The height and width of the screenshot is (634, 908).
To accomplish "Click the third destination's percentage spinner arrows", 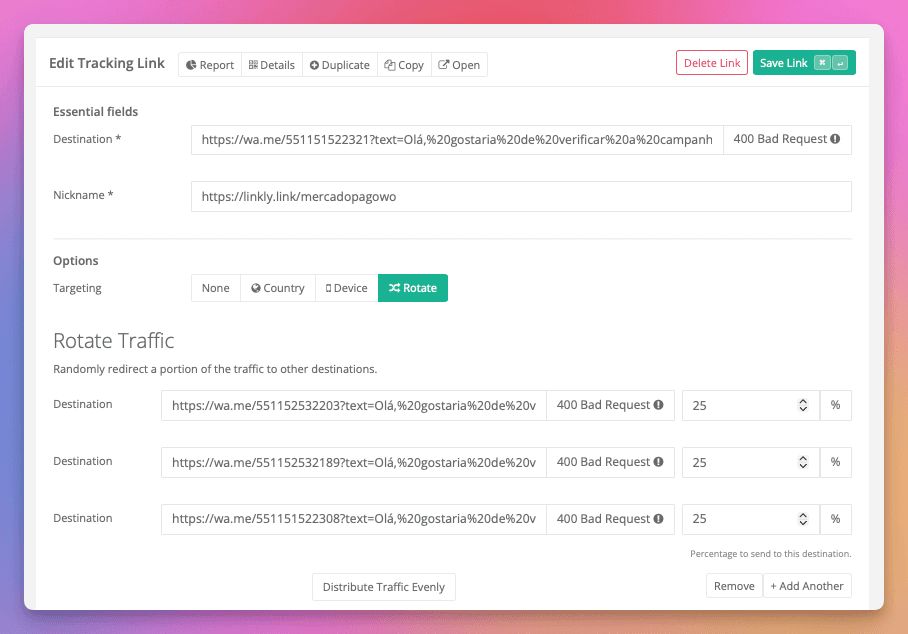I will pos(802,519).
